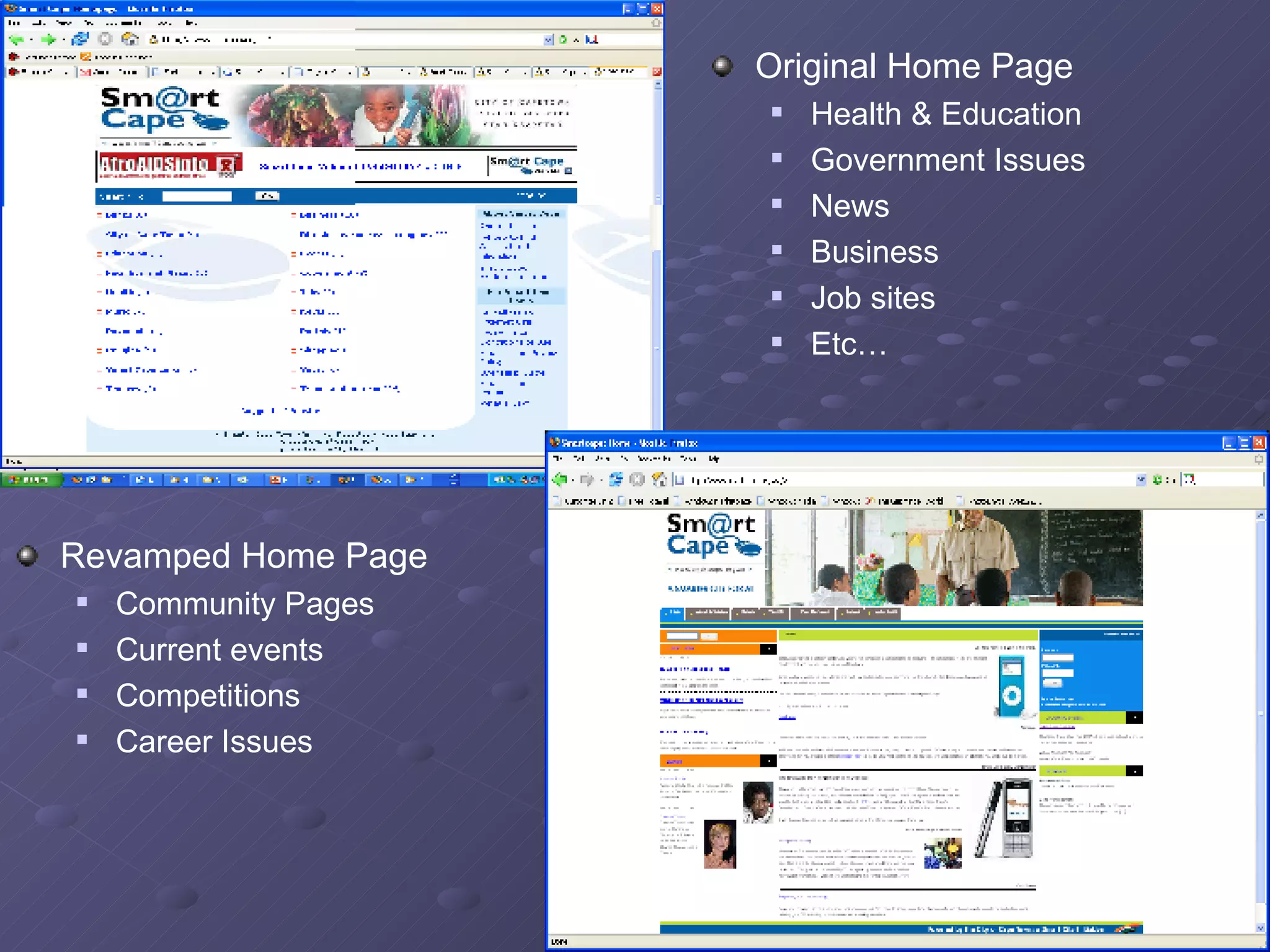Click 'Community Pages' bullet text
The width and height of the screenshot is (1270, 952).
pos(245,604)
